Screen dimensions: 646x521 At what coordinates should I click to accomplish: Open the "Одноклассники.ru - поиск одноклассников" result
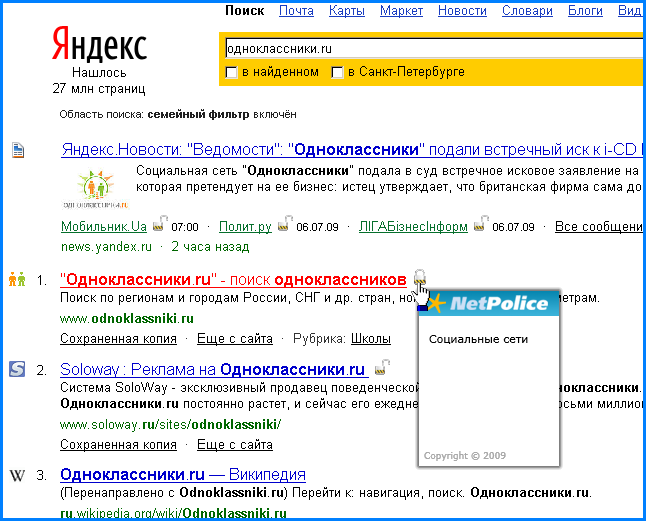233,280
